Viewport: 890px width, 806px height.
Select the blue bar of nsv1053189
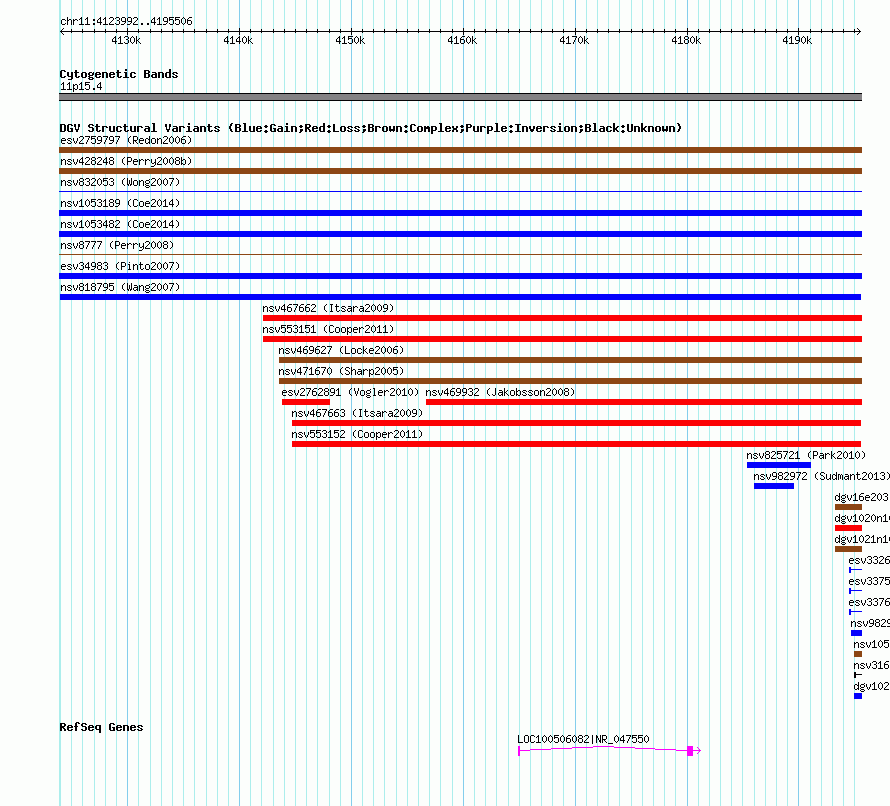click(460, 213)
